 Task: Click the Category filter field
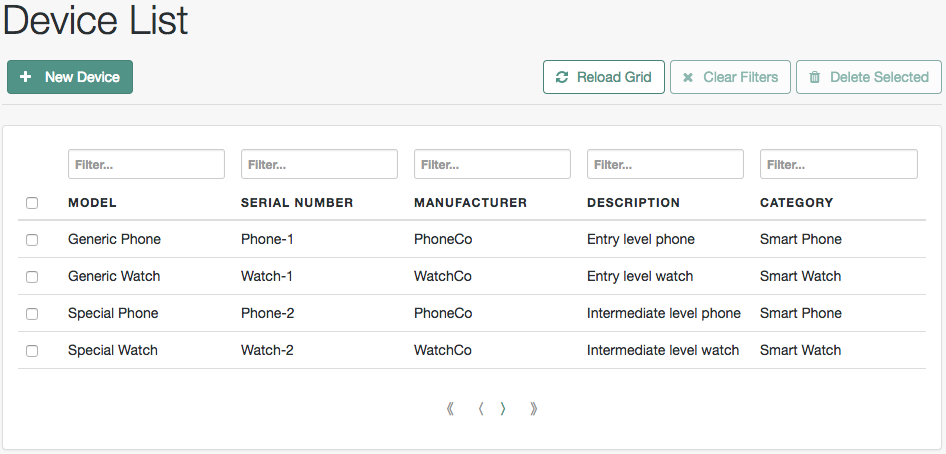[x=838, y=164]
